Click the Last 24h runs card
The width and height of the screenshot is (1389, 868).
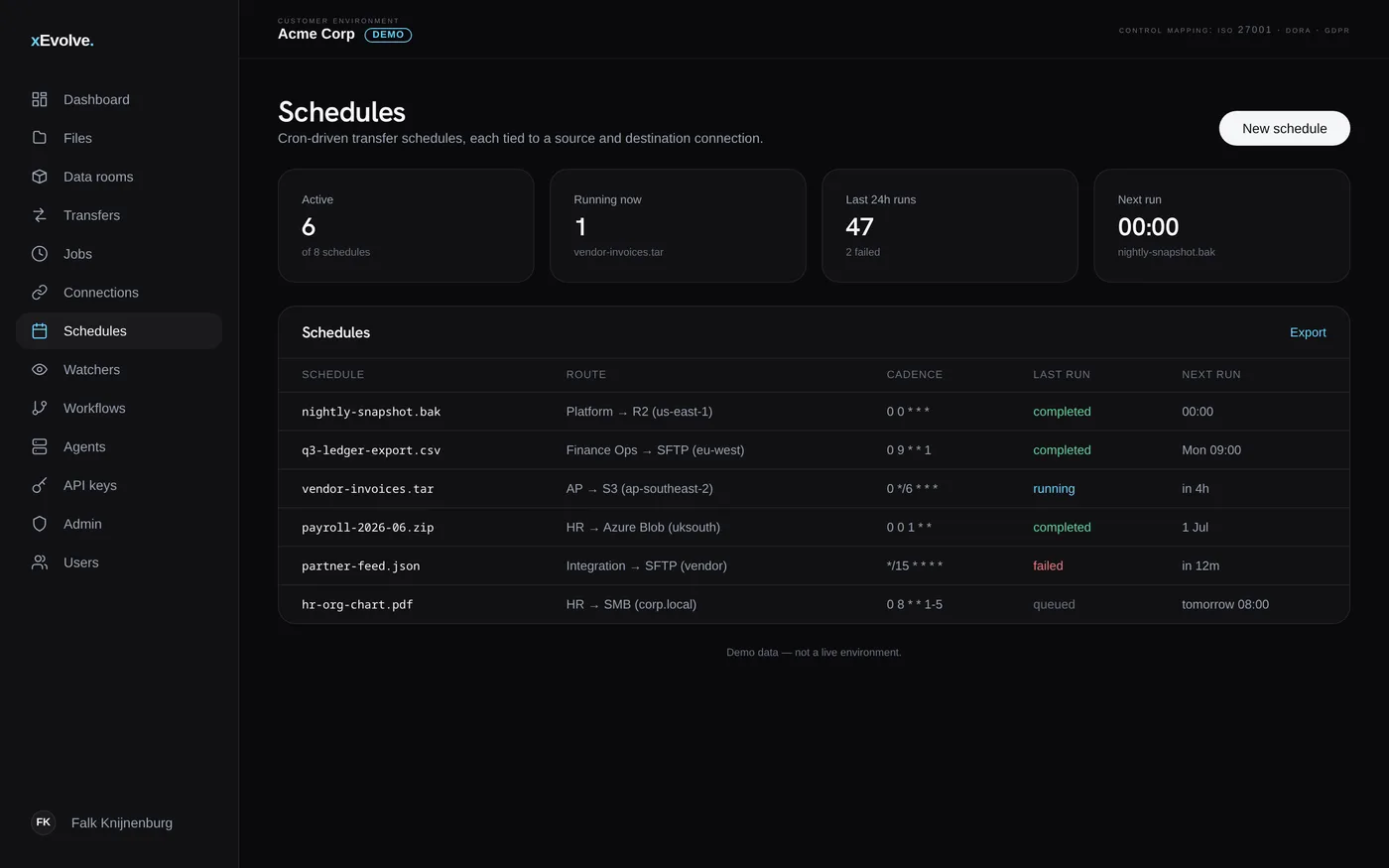949,225
